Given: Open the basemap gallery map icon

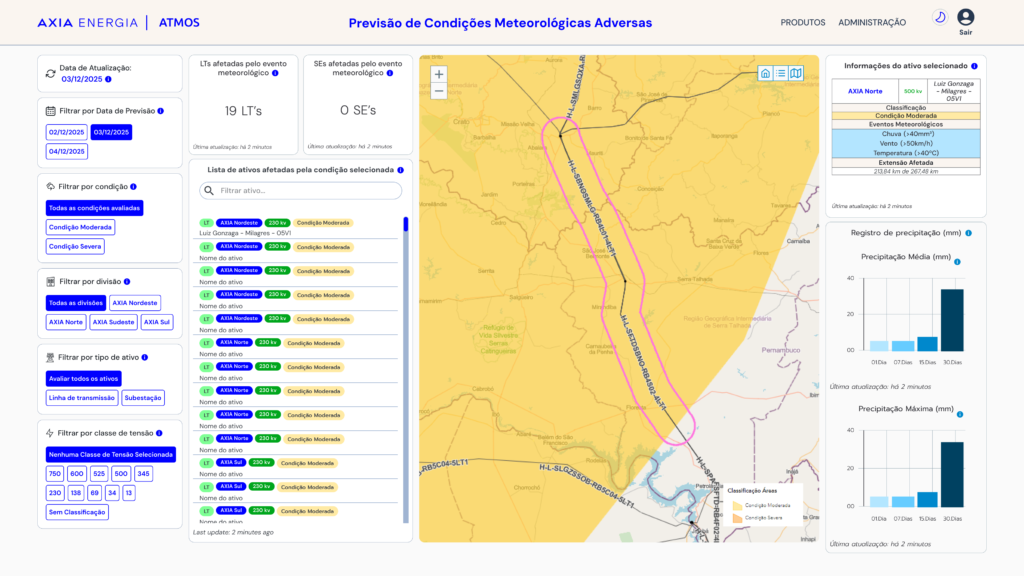Looking at the screenshot, I should click(x=796, y=73).
